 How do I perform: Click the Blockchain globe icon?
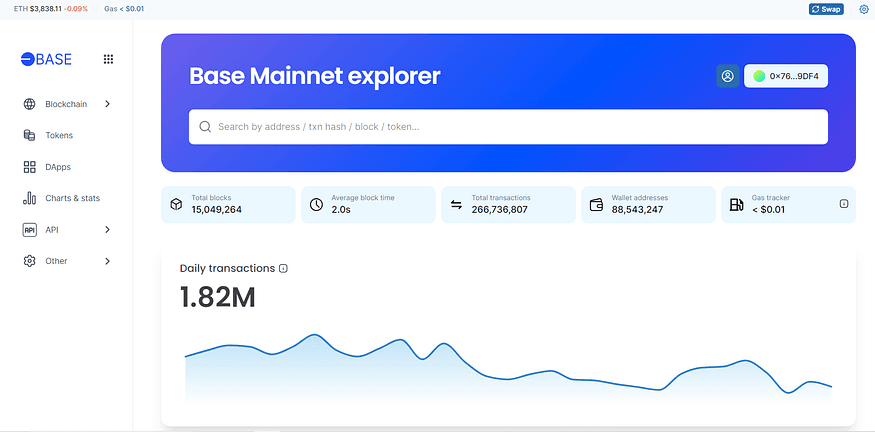coord(30,104)
